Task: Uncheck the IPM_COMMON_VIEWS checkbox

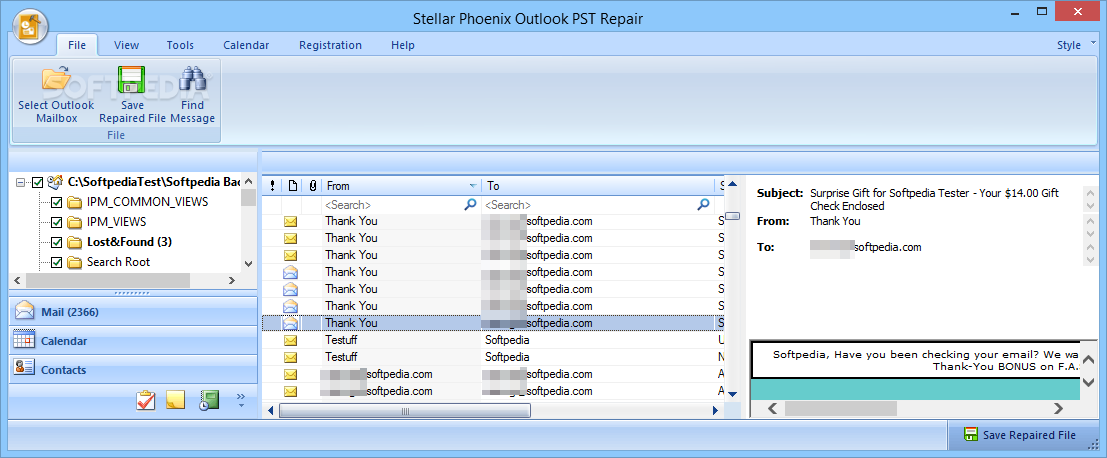Action: [x=57, y=203]
